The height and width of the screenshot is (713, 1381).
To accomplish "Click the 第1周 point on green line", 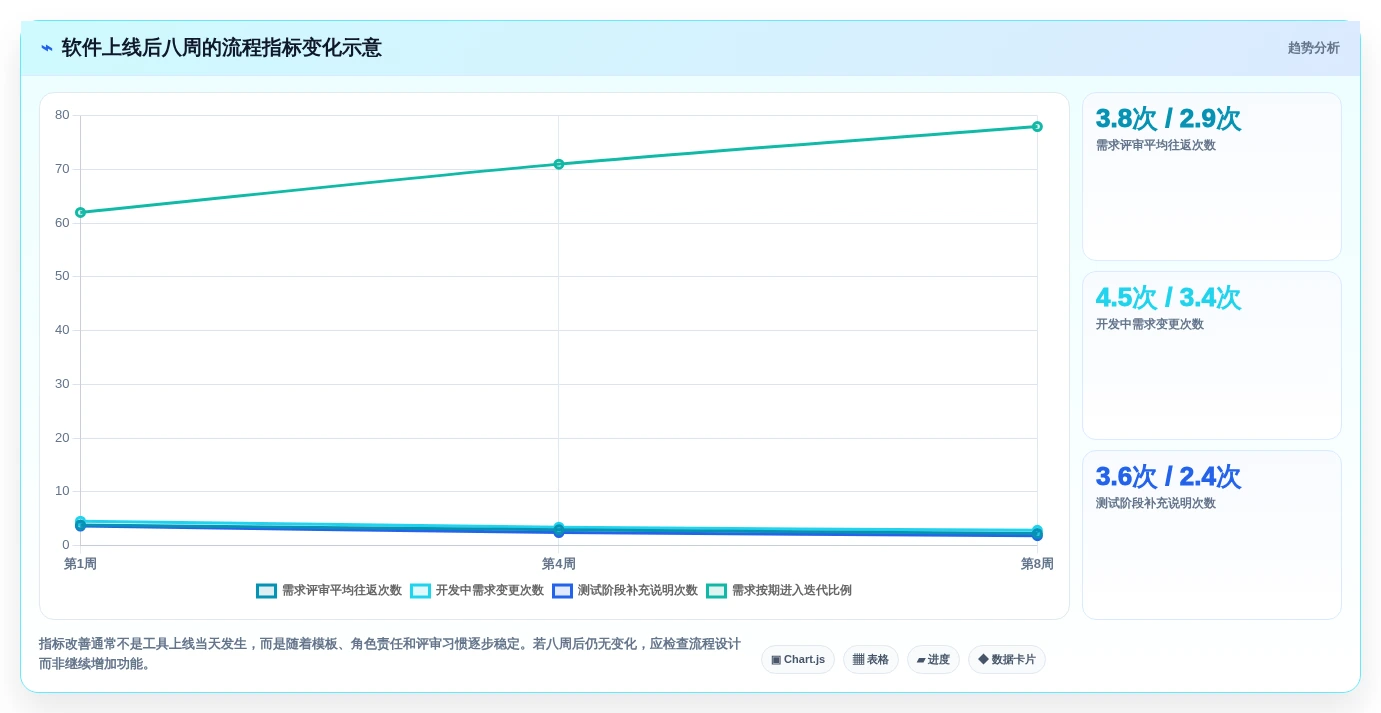I will [80, 212].
